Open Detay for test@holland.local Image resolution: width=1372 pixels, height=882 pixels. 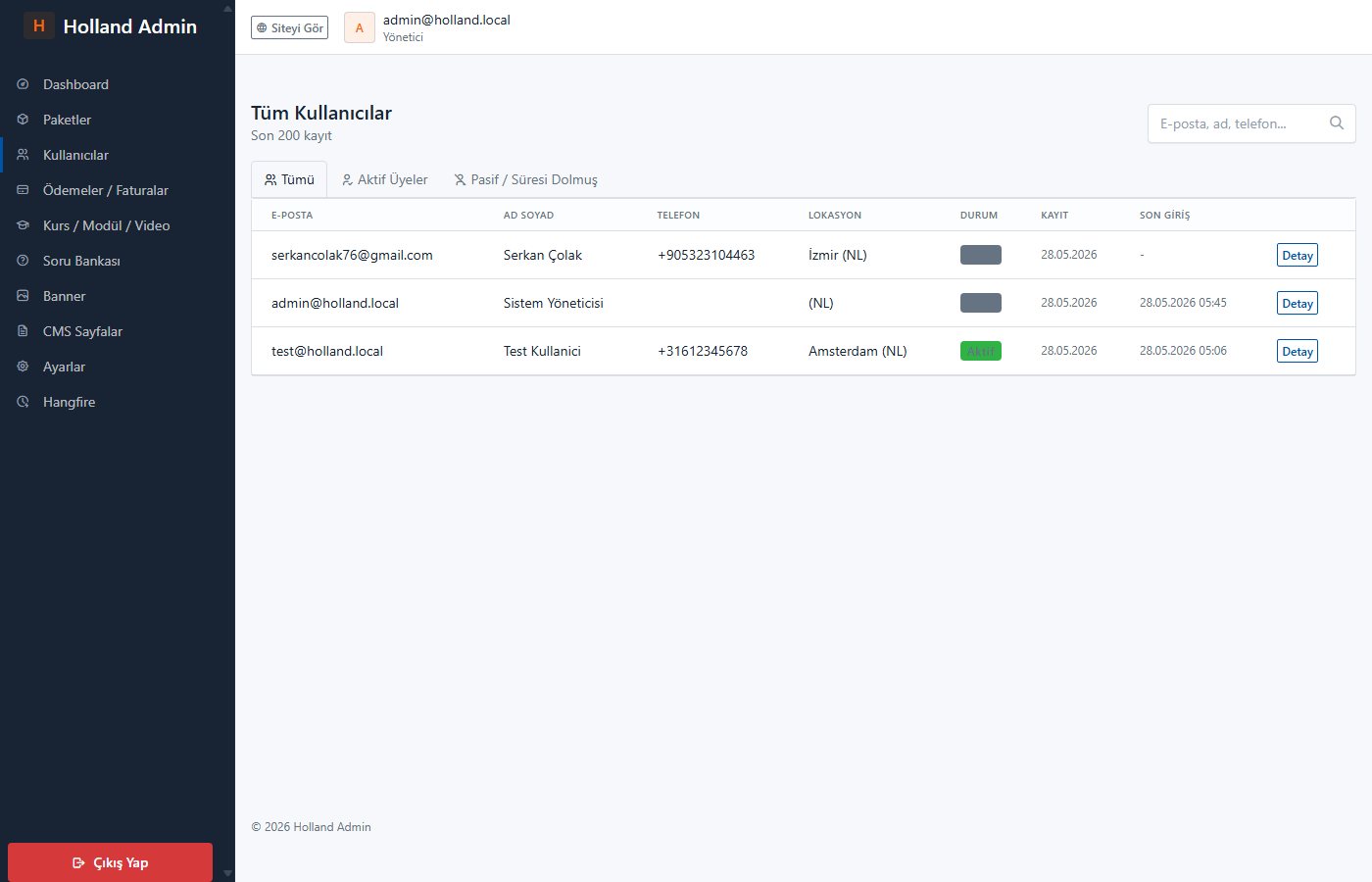click(x=1297, y=351)
